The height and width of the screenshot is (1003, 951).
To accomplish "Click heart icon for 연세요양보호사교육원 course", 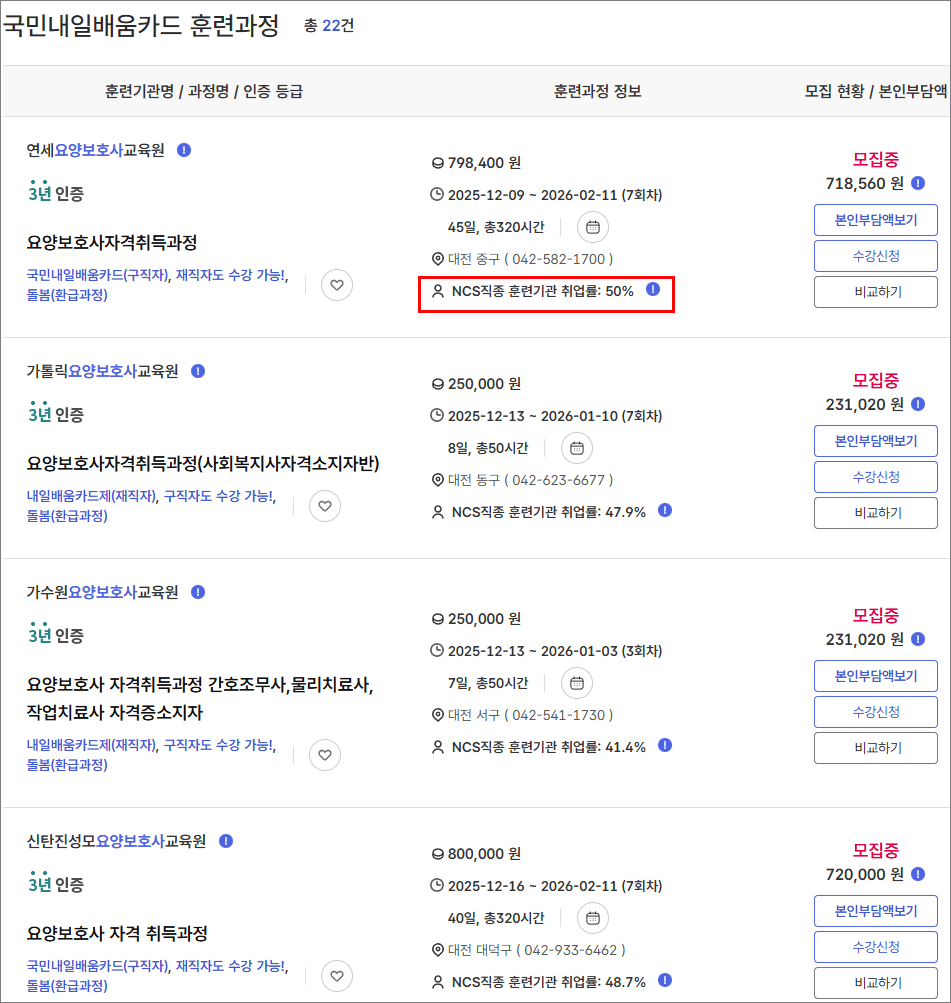I will tap(337, 286).
